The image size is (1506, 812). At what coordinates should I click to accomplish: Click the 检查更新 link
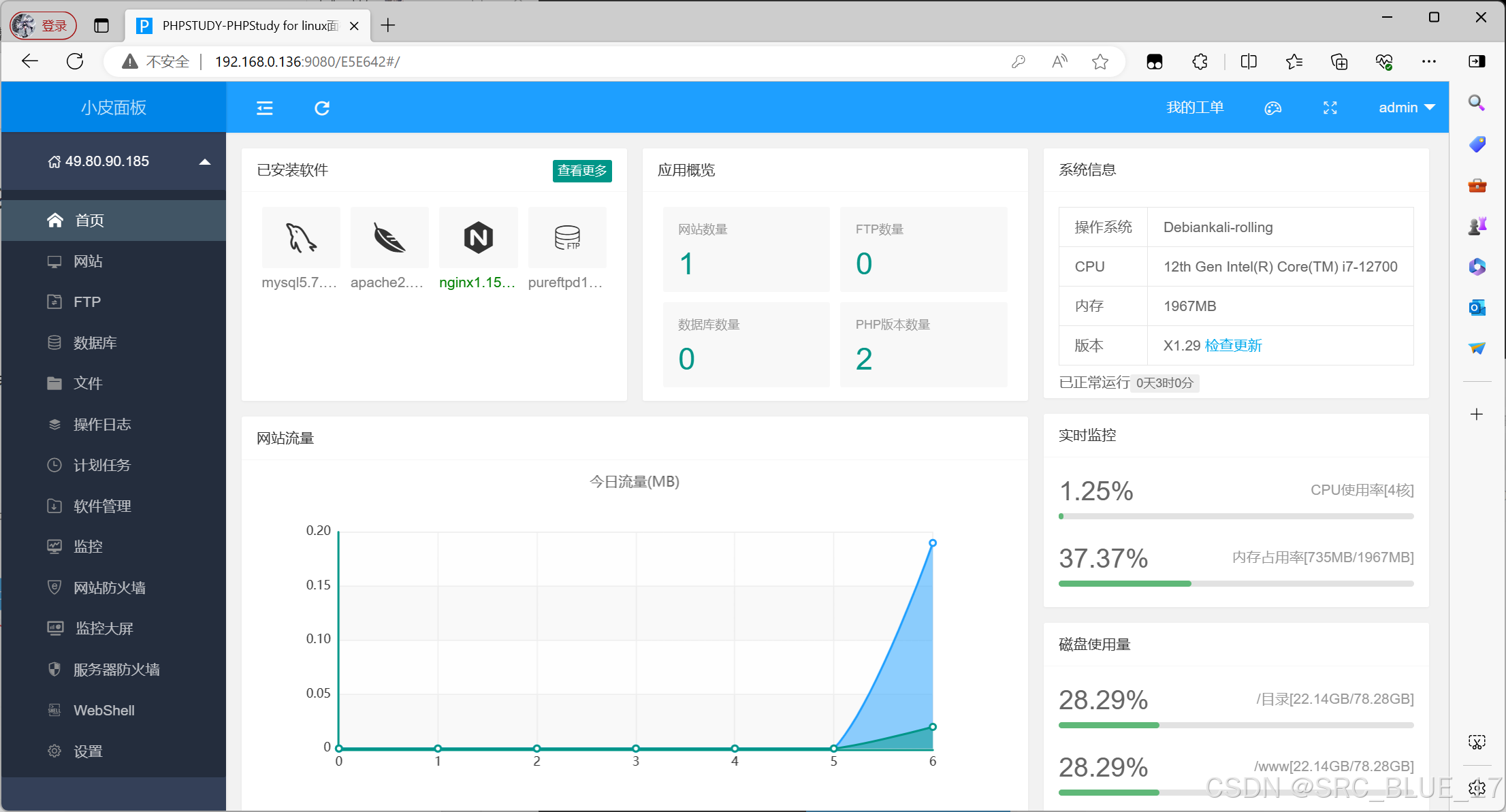pyautogui.click(x=1234, y=345)
